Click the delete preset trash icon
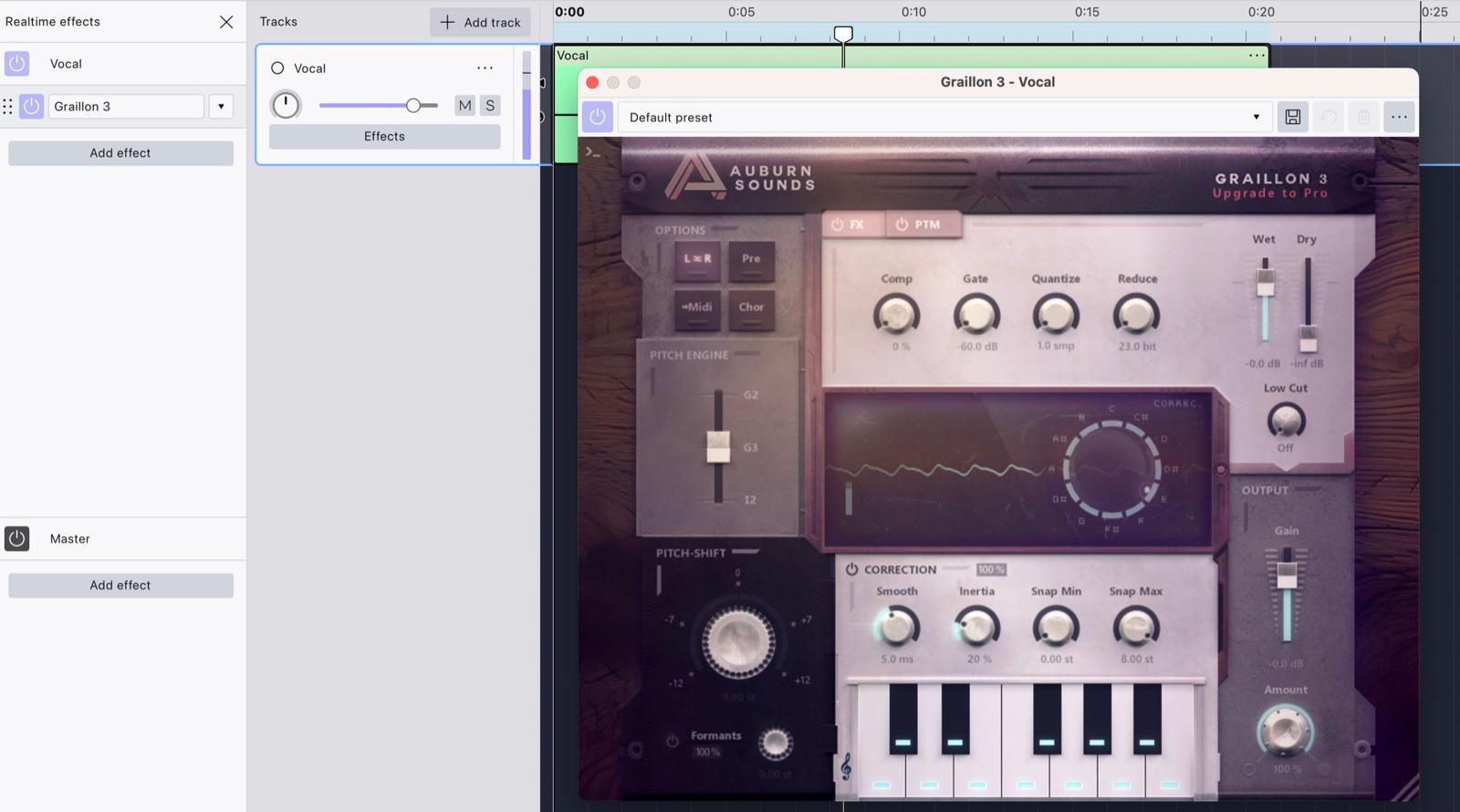The width and height of the screenshot is (1460, 812). pos(1363,117)
